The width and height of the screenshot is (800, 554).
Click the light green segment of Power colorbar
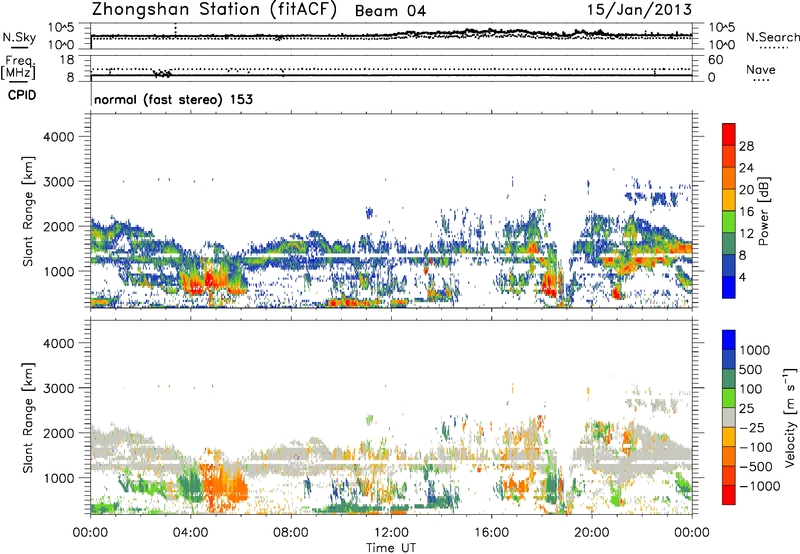729,221
